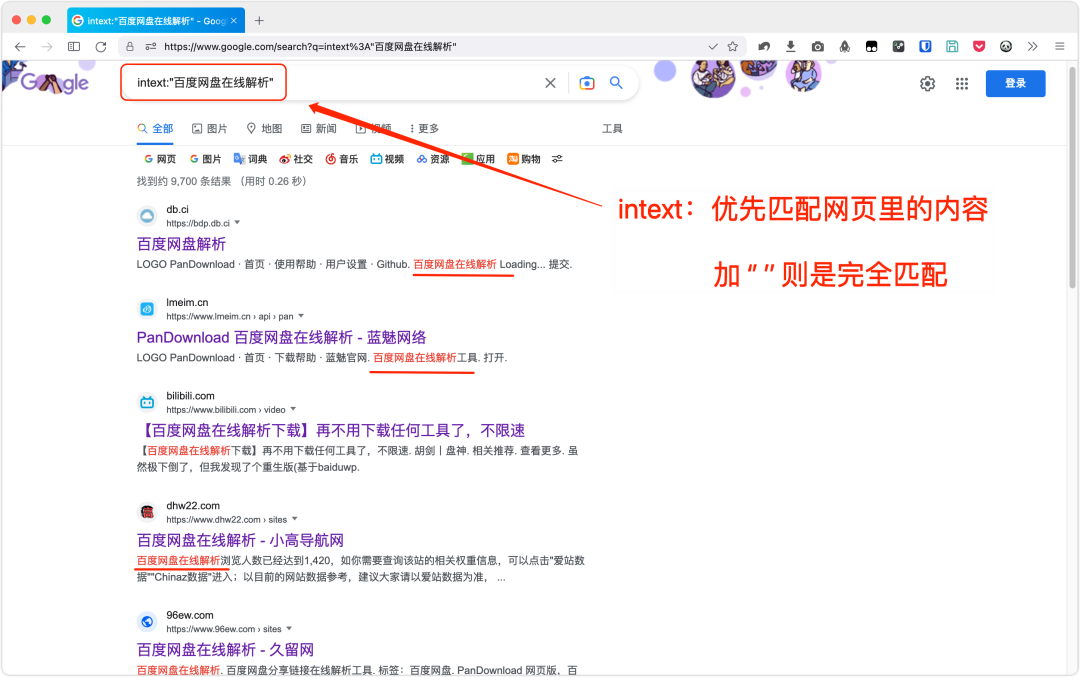Search by image with camera icon
Screen dimensions: 1080x677
(587, 83)
